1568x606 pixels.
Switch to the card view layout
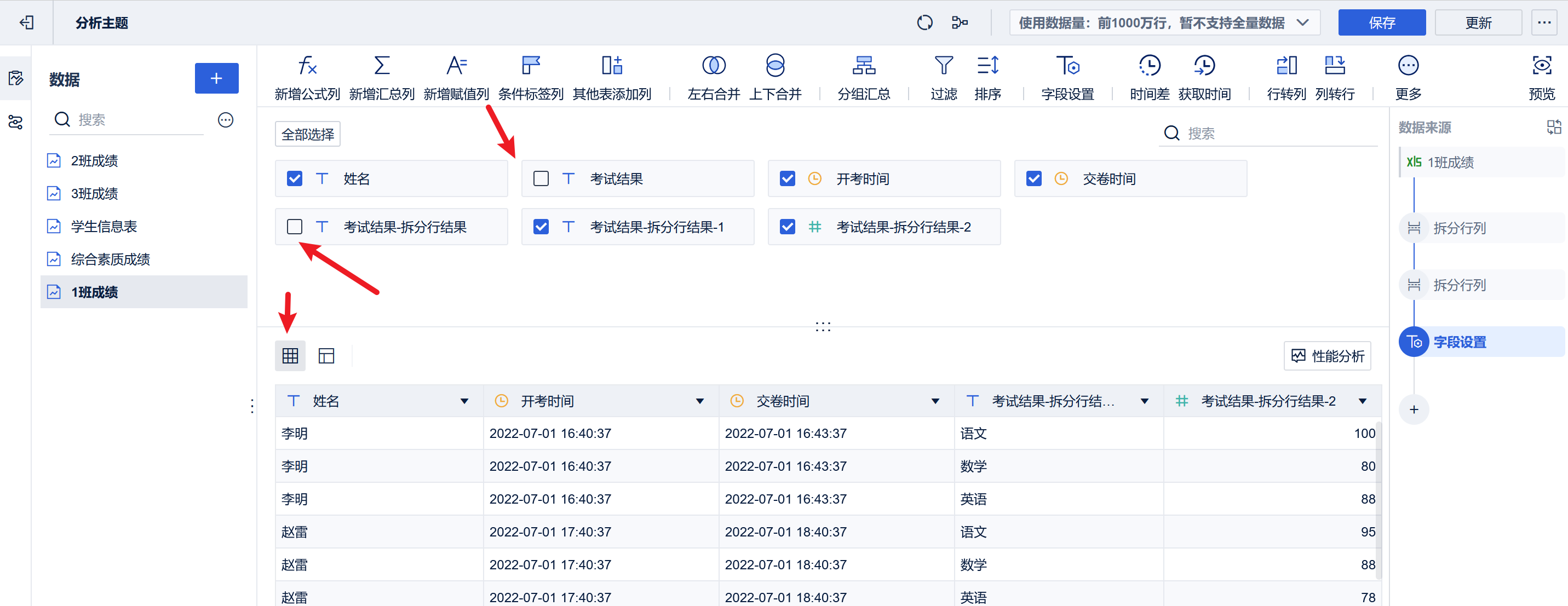tap(326, 355)
